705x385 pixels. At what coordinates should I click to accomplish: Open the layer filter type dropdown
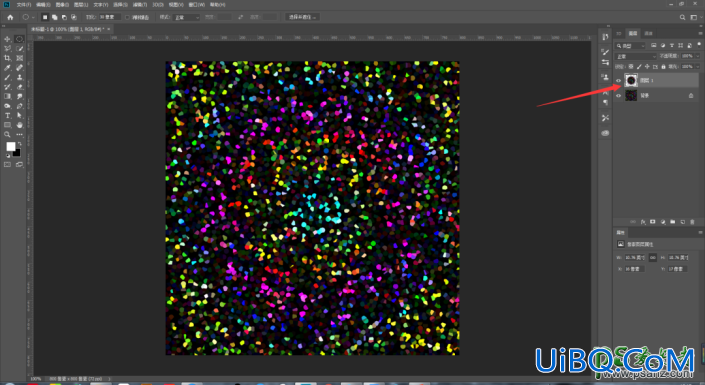coord(631,46)
